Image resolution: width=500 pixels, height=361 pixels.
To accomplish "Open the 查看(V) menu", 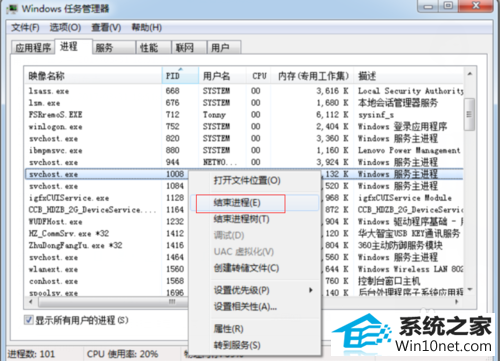I will click(106, 28).
